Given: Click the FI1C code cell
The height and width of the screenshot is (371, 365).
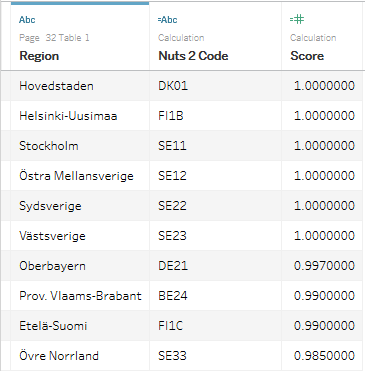Looking at the screenshot, I should click(x=215, y=326).
